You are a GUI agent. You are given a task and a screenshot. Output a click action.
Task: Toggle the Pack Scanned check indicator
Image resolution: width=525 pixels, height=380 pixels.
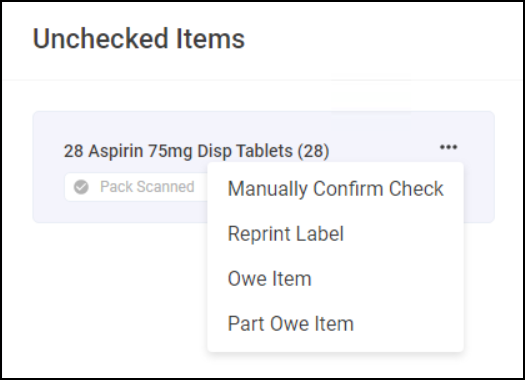[x=81, y=187]
